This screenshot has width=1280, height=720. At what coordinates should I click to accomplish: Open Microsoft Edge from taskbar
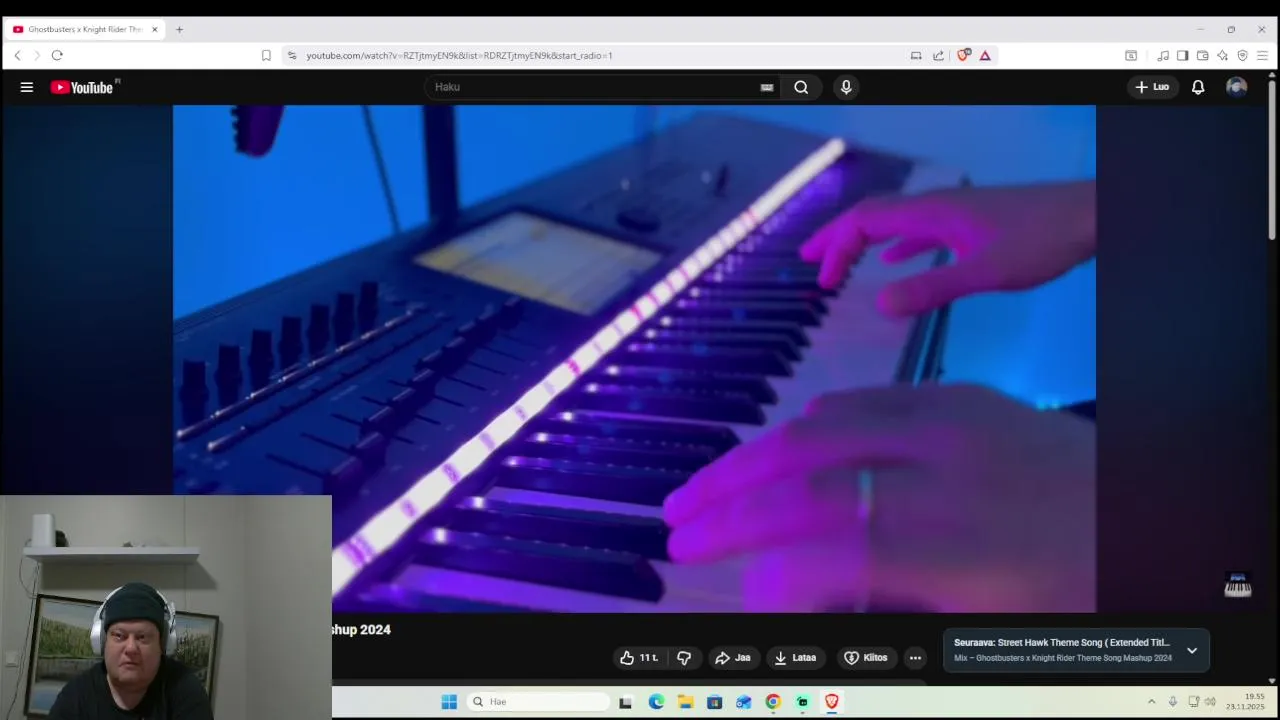coord(656,702)
